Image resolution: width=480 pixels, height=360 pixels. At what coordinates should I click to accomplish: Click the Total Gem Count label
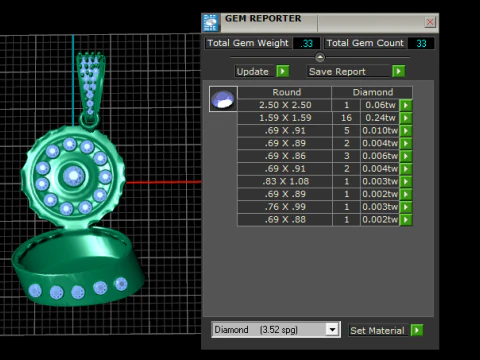click(365, 43)
